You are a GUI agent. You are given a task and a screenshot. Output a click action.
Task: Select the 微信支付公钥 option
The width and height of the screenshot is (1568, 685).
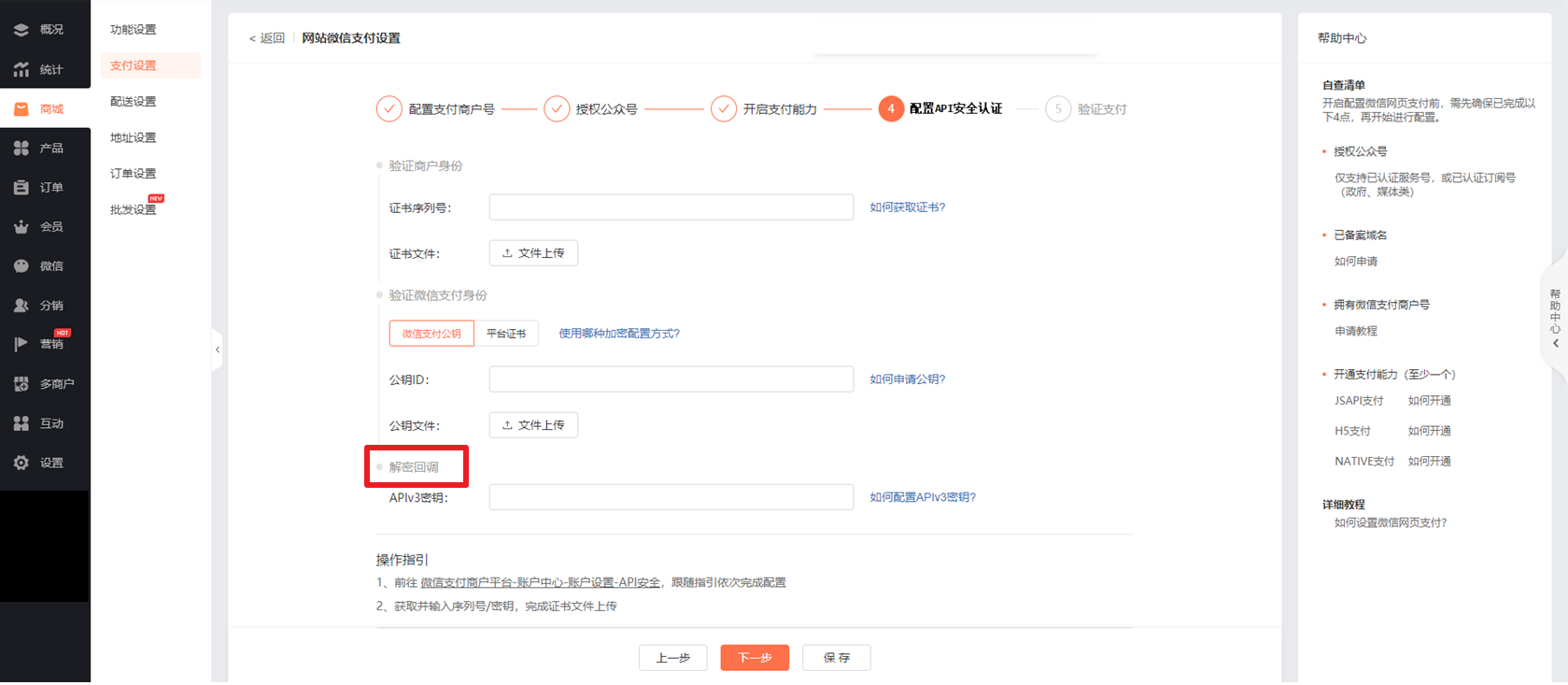tap(431, 334)
